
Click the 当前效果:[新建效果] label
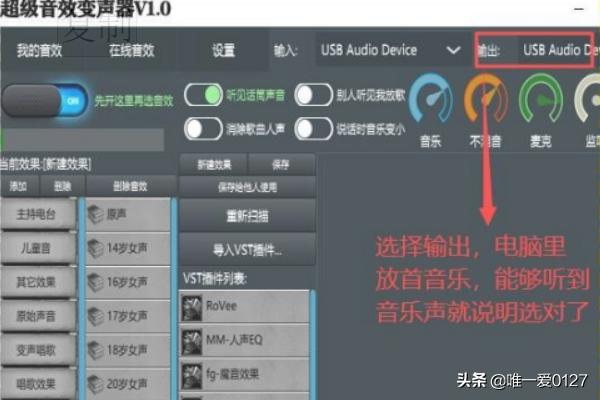(x=45, y=165)
